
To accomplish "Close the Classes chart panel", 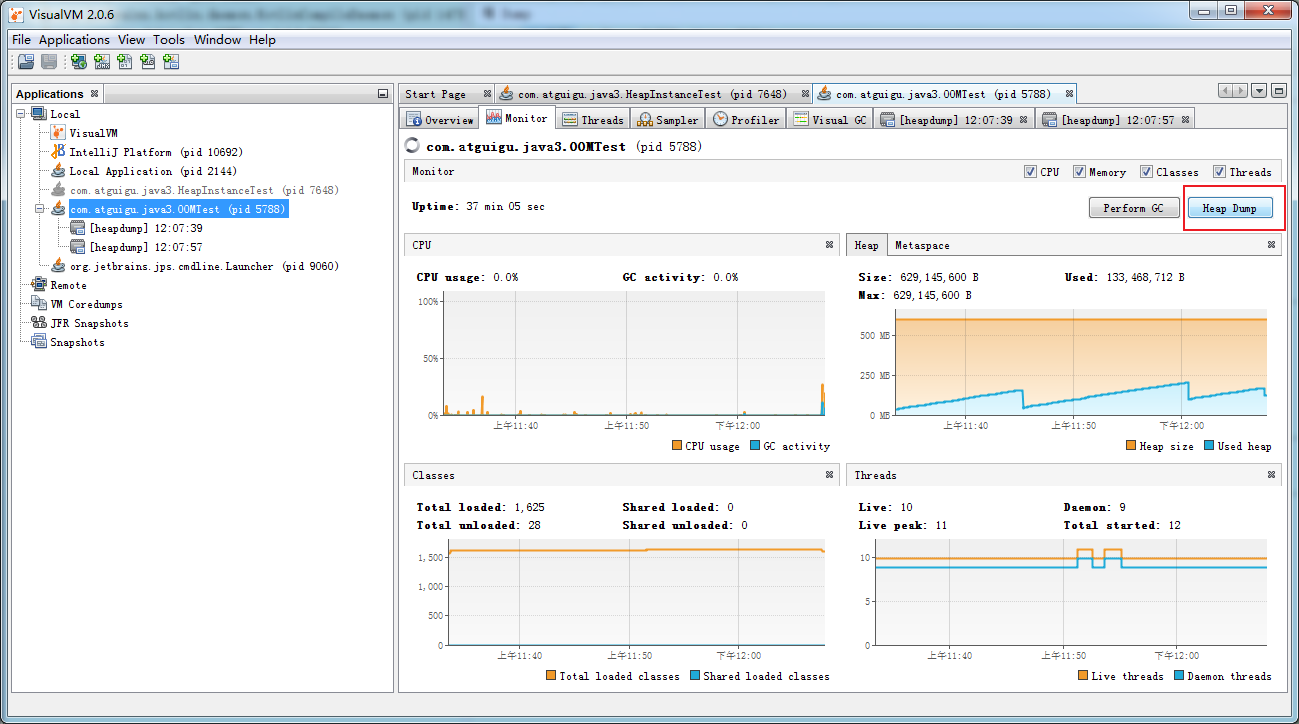I will pyautogui.click(x=829, y=474).
